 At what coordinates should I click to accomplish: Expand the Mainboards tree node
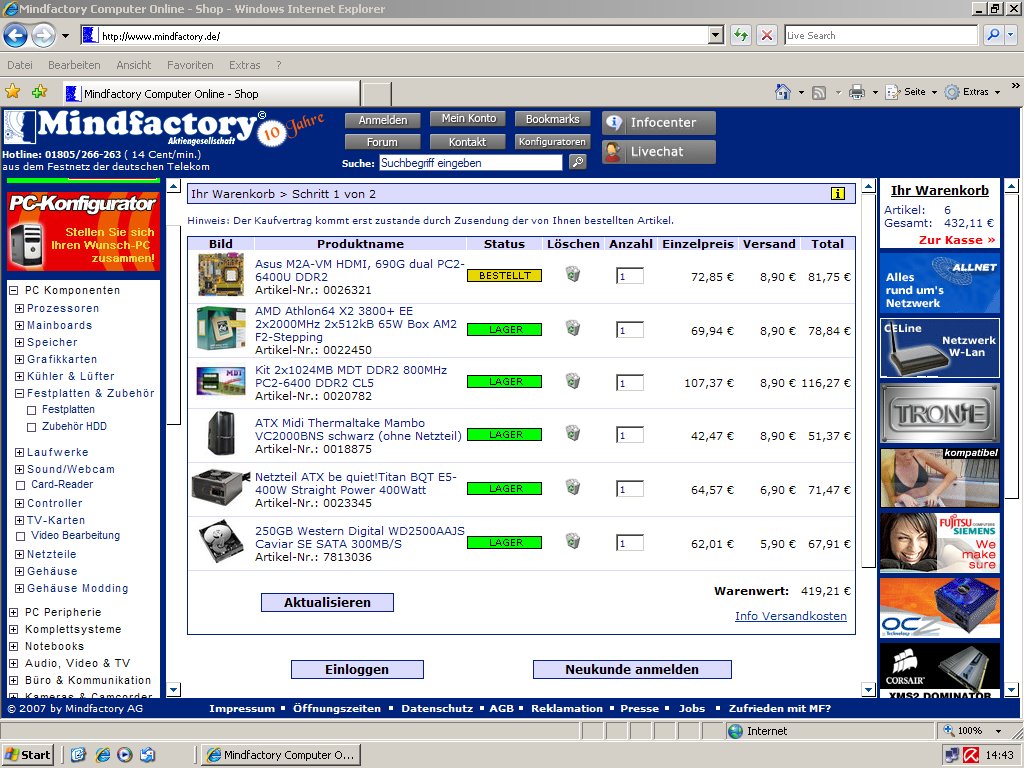tap(20, 325)
